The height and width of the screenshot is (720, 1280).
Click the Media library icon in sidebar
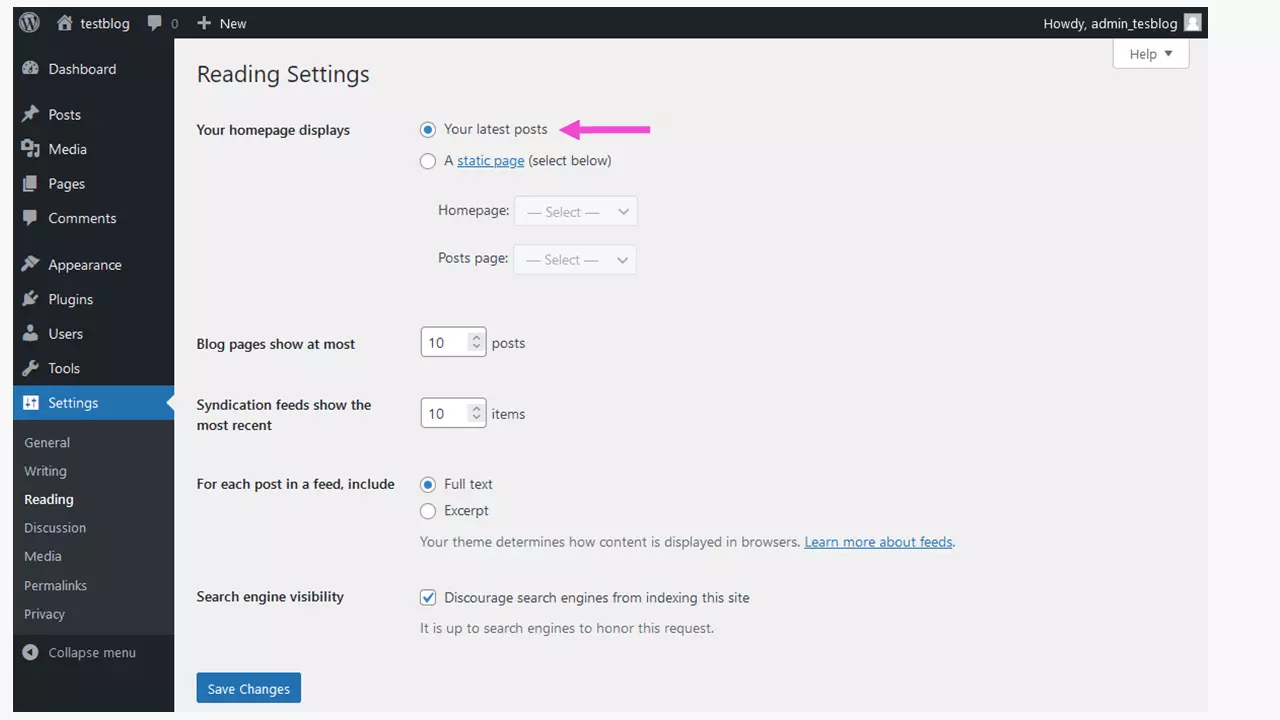pyautogui.click(x=31, y=149)
